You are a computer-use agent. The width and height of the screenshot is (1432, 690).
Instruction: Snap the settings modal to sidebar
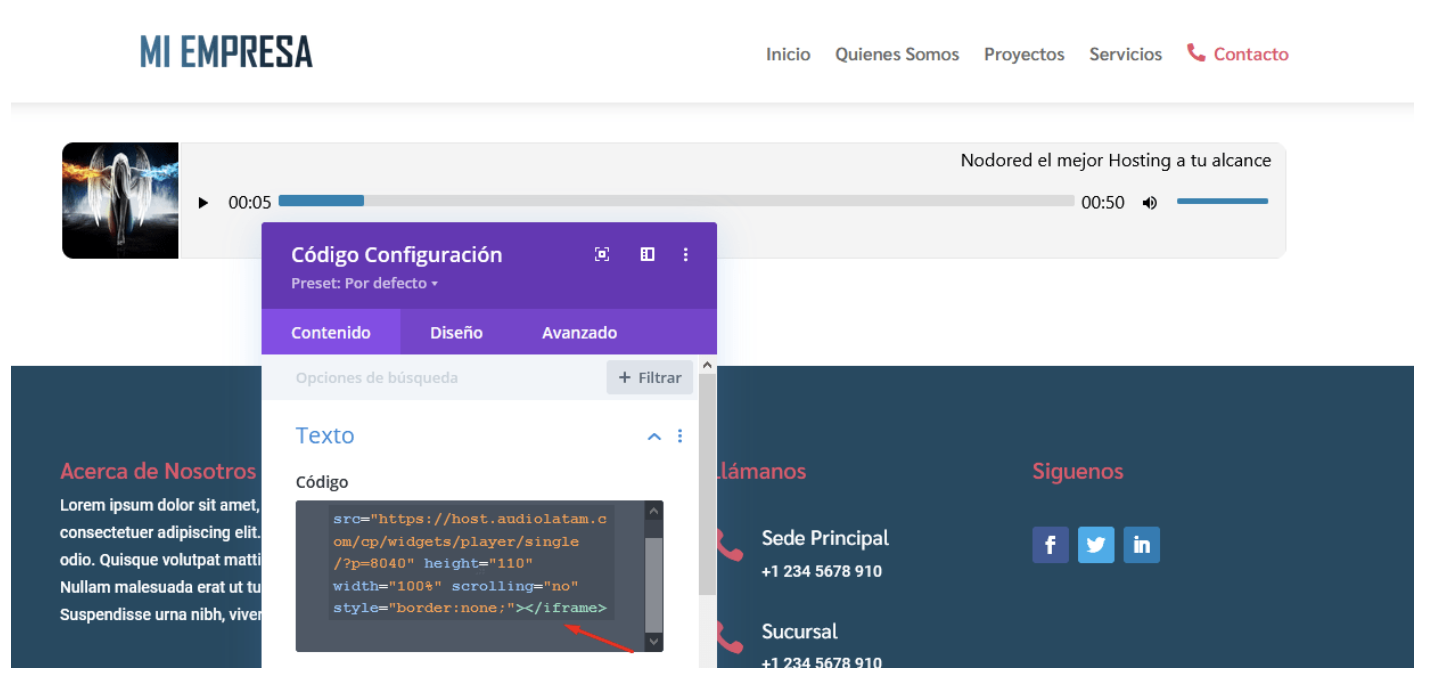pyautogui.click(x=647, y=254)
